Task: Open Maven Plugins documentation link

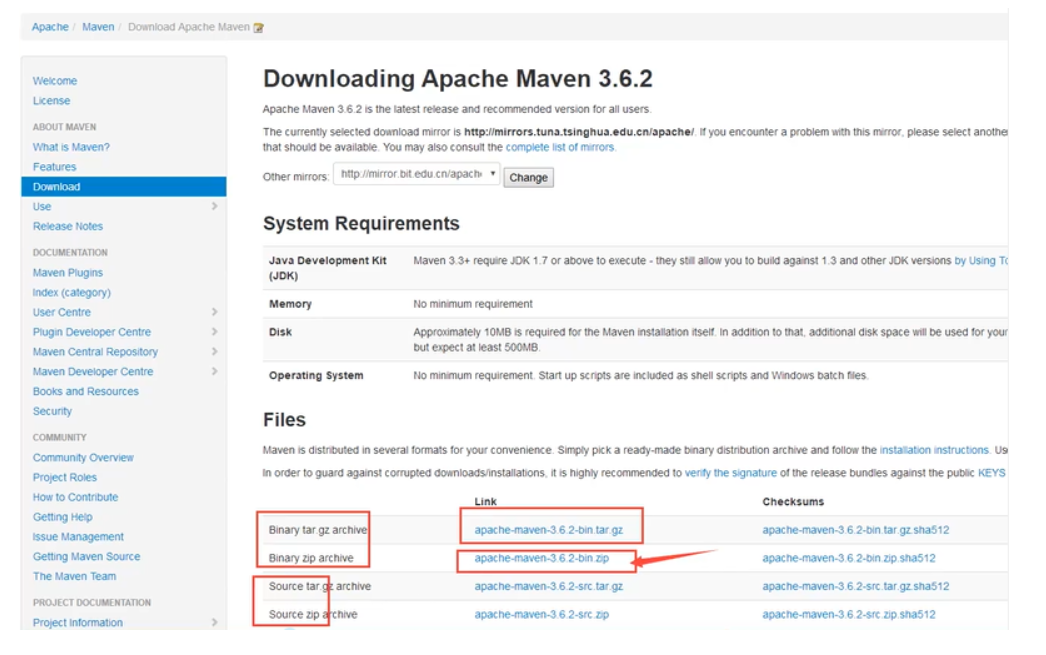Action: tap(67, 273)
